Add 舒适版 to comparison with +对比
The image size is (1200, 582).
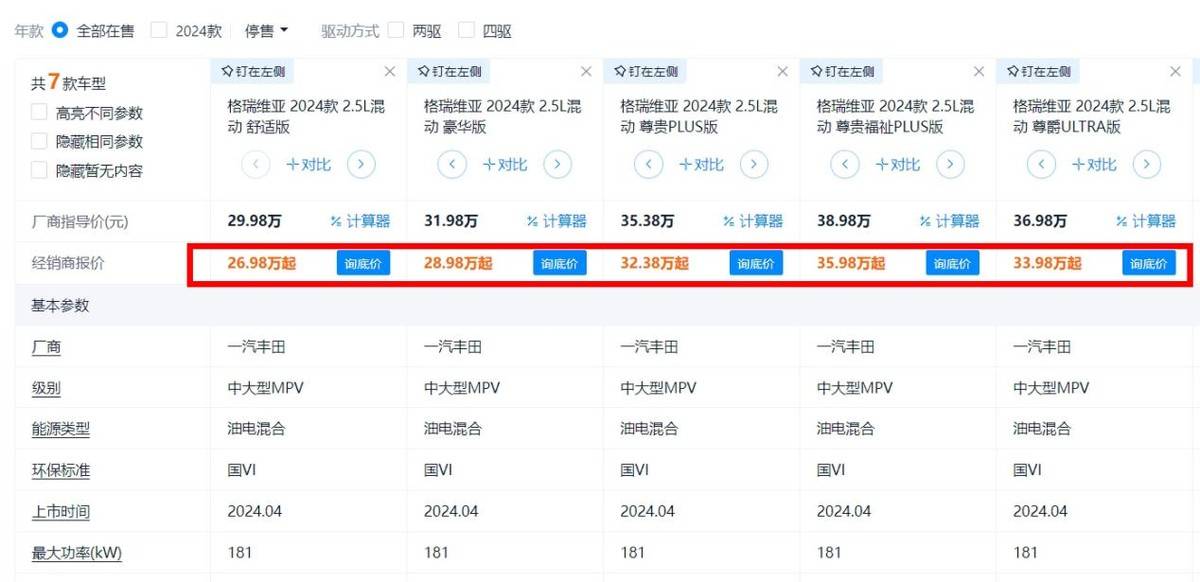click(308, 164)
